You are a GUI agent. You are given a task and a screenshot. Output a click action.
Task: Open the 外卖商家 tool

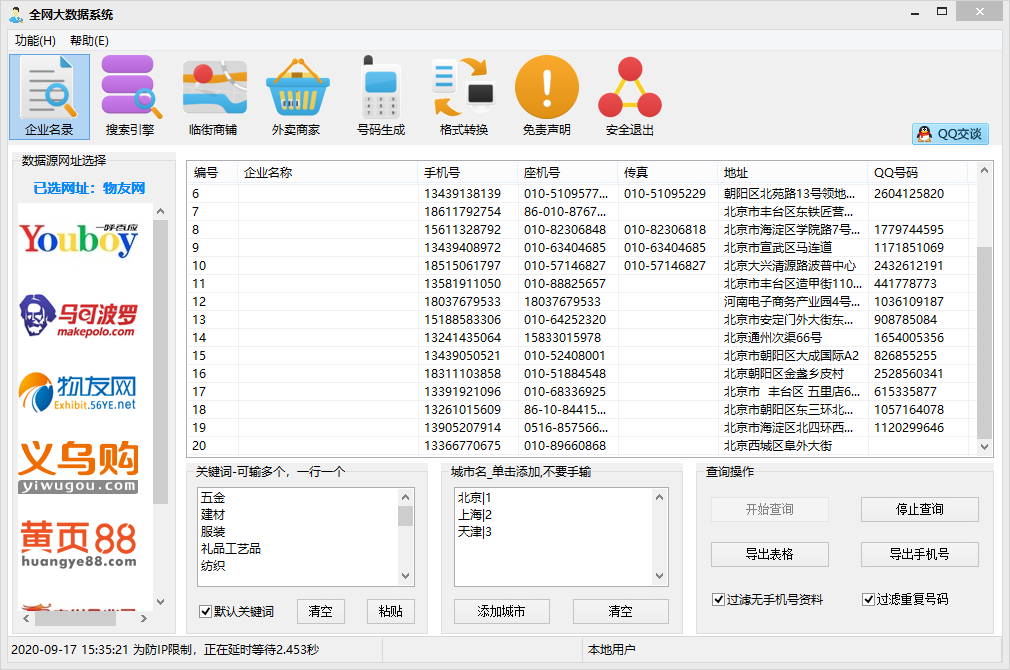point(297,95)
